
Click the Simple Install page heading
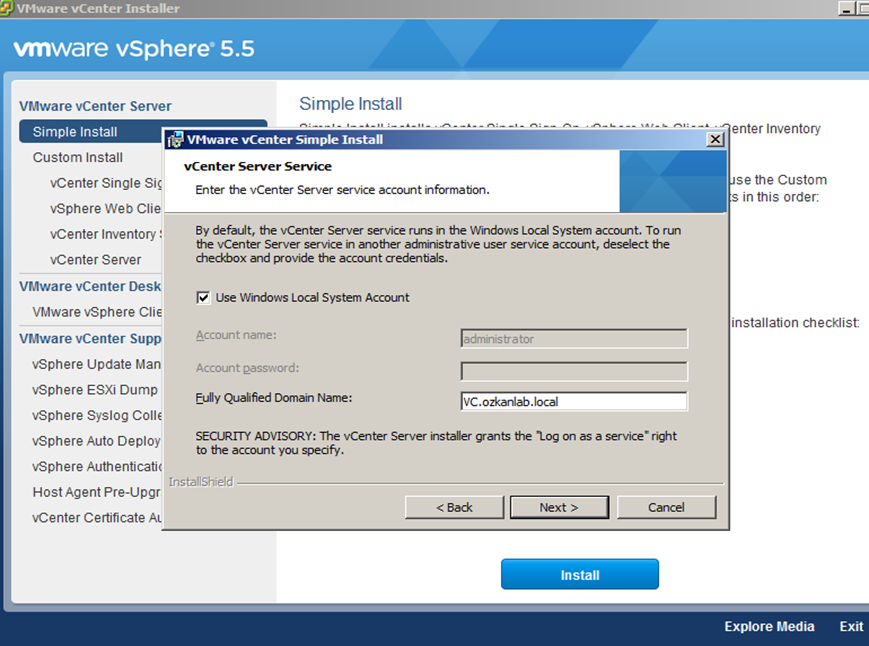coord(351,104)
